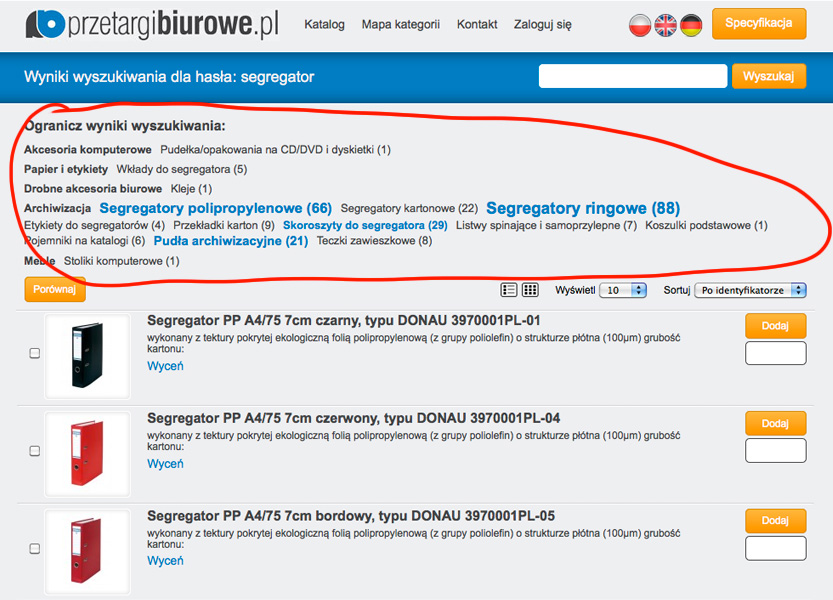Filter by Skoroszyty do segregatora (29)

[365, 225]
